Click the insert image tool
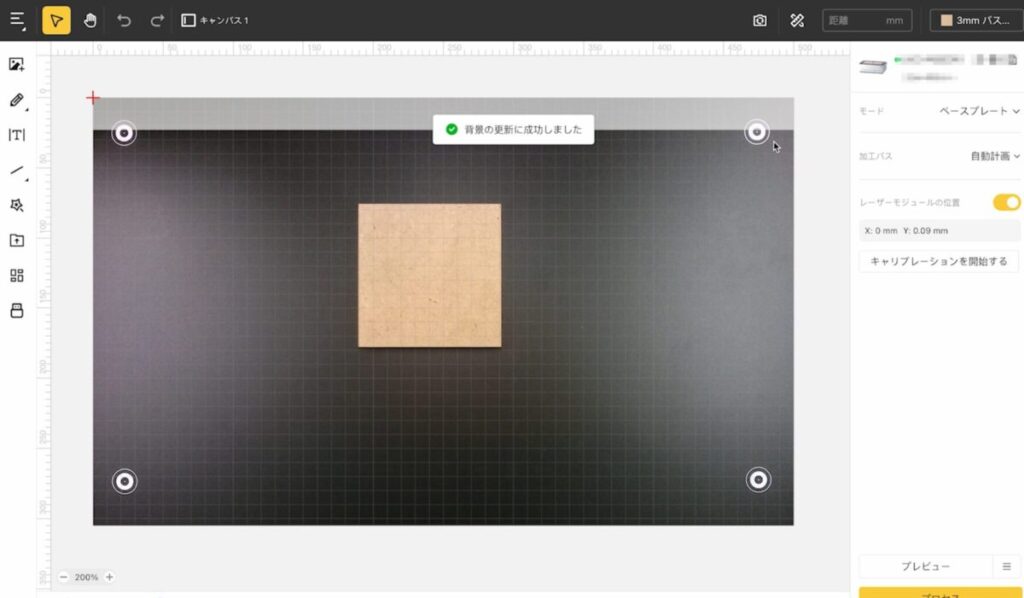 pos(17,65)
